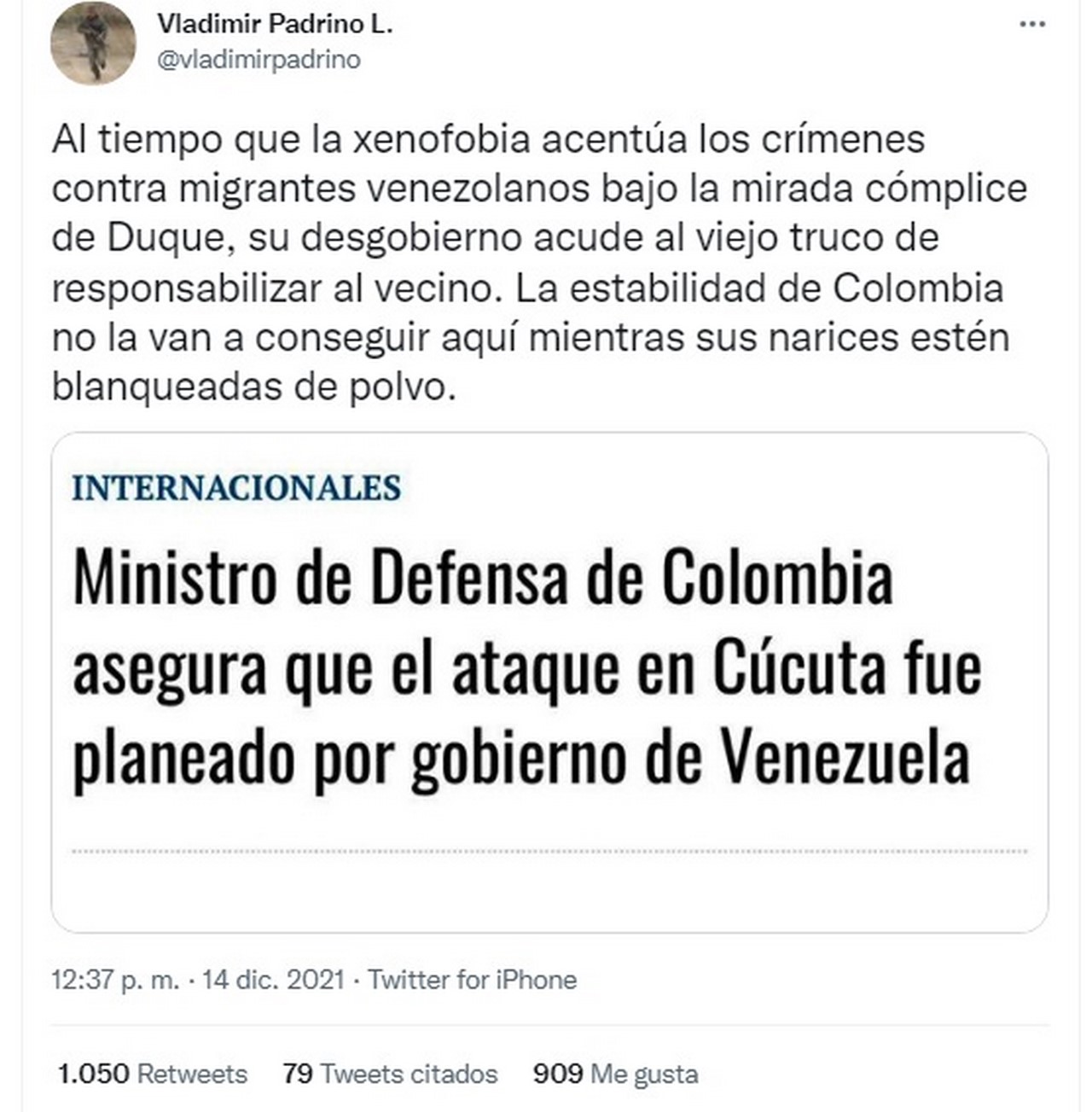This screenshot has width=1092, height=1112.
Task: Click the INTERNACIONALES section label in image
Action: 236,487
